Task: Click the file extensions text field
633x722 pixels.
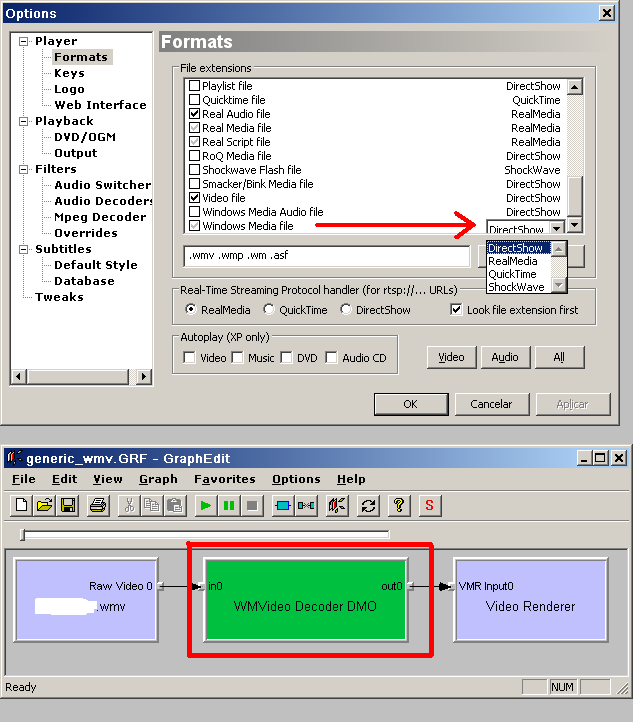Action: 326,256
